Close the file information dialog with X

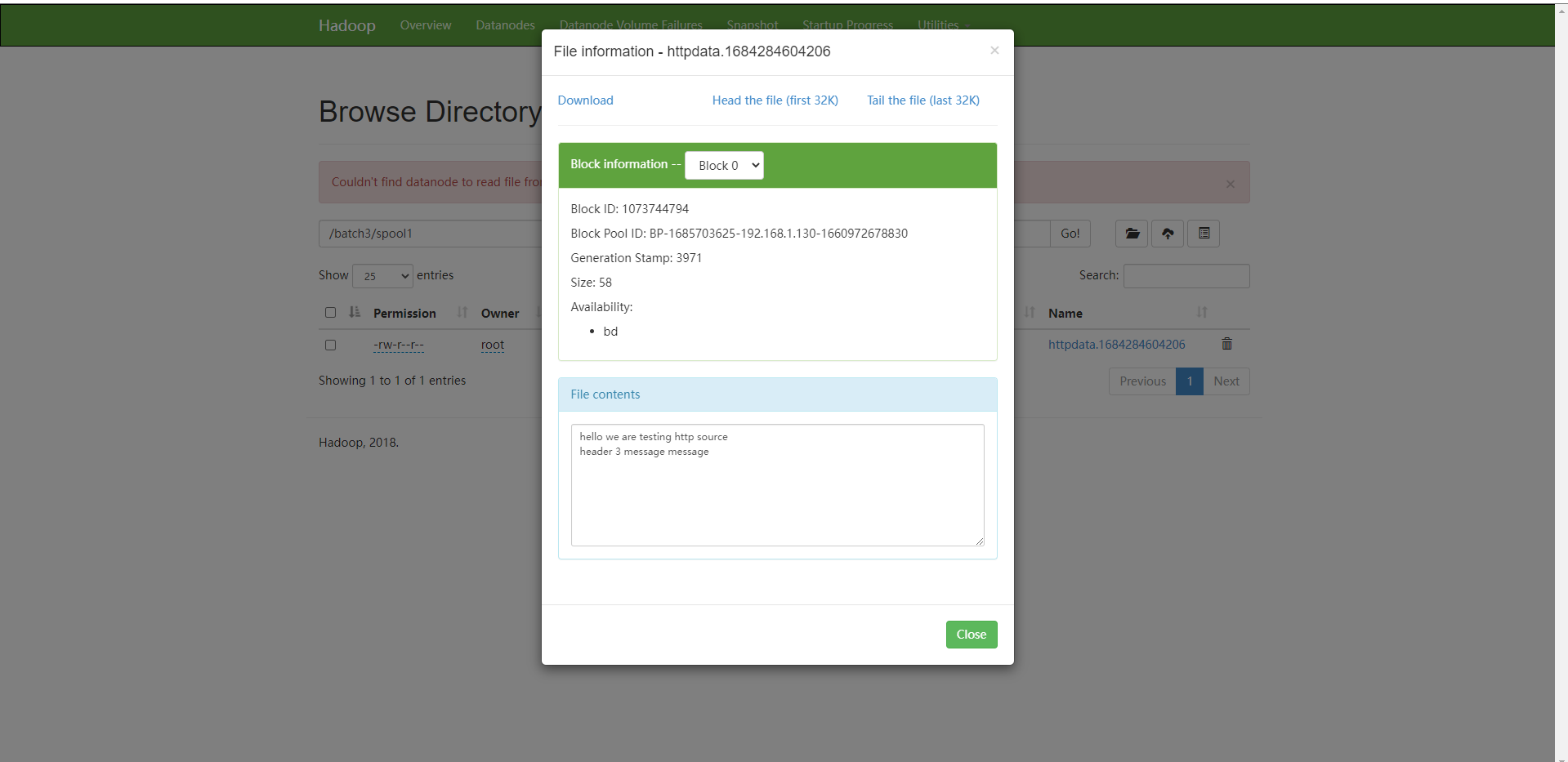[994, 51]
